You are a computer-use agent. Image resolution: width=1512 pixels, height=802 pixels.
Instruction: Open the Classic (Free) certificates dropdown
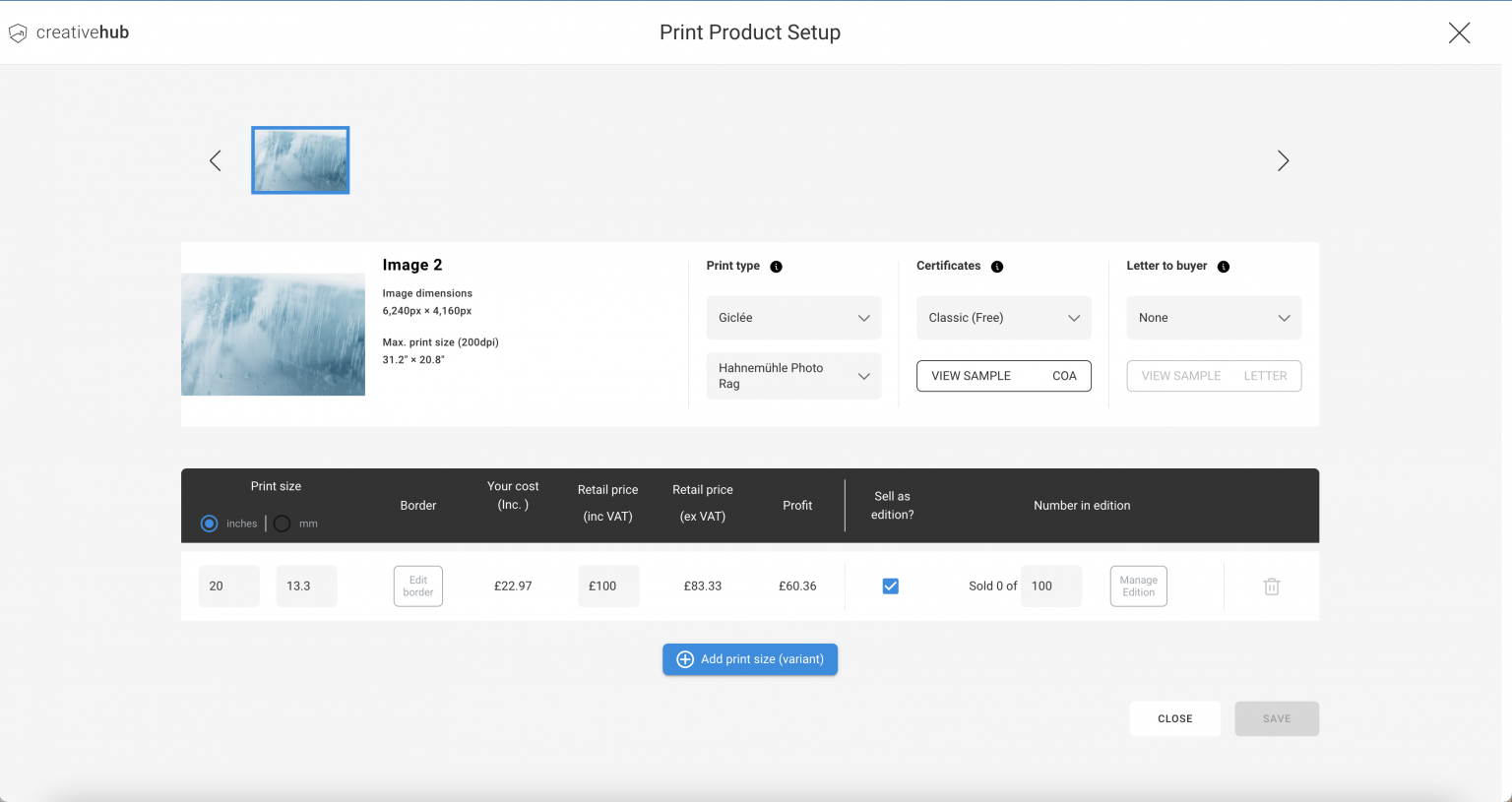(1003, 318)
